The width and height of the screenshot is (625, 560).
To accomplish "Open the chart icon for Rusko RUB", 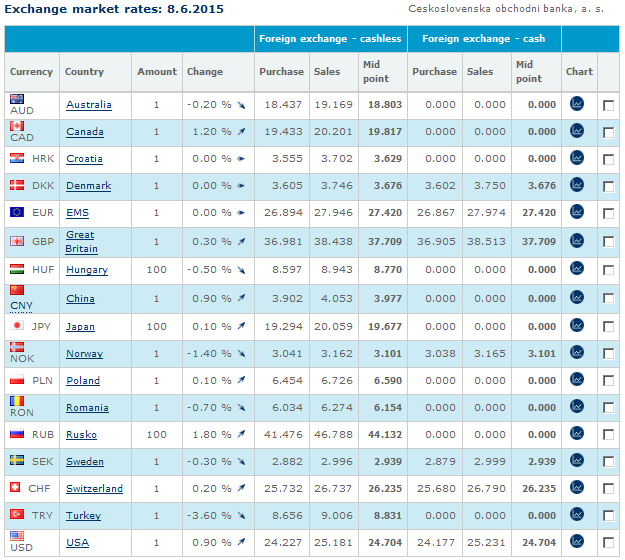I will click(x=577, y=434).
